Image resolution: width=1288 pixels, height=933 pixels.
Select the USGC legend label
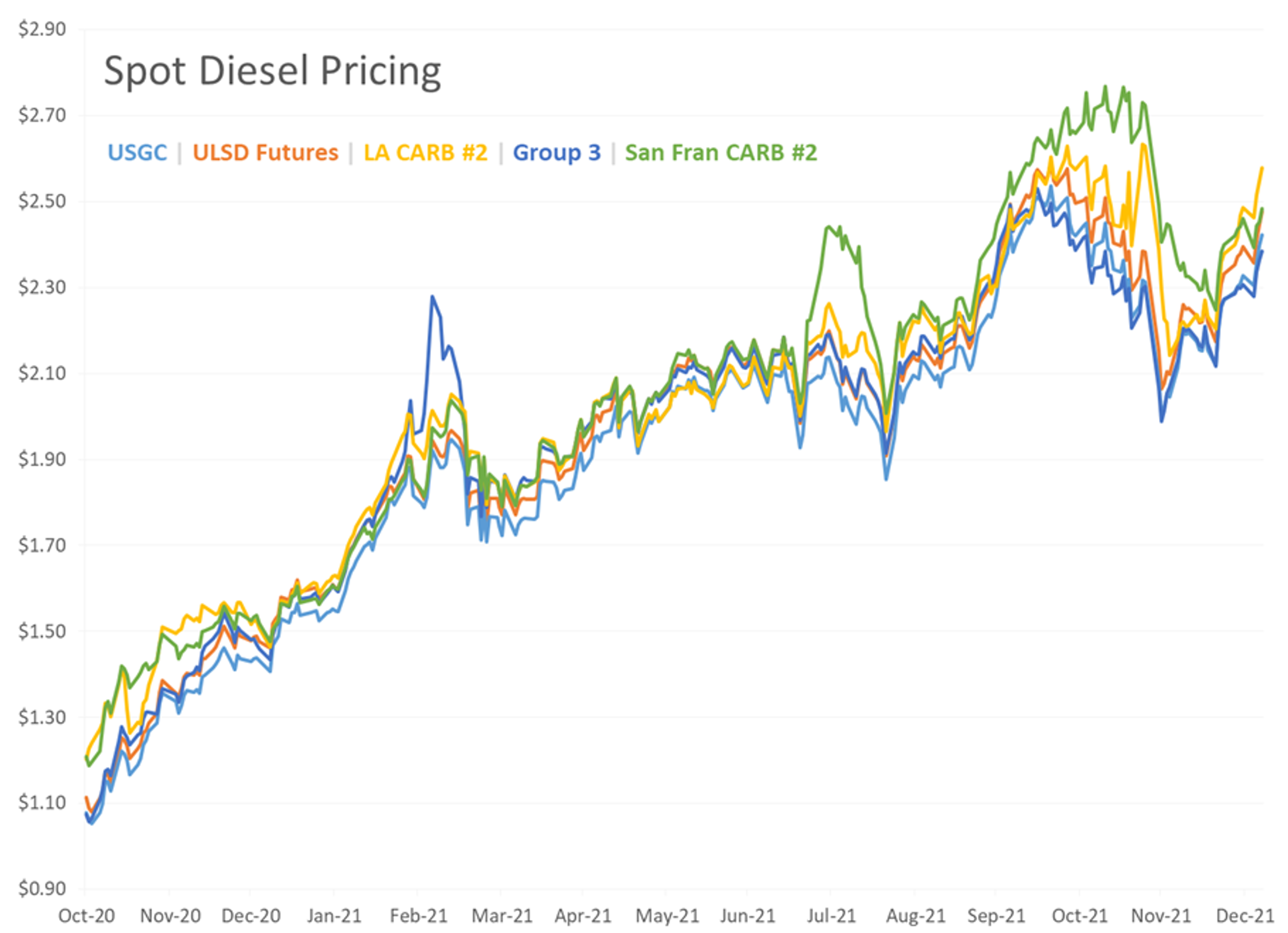tap(138, 152)
